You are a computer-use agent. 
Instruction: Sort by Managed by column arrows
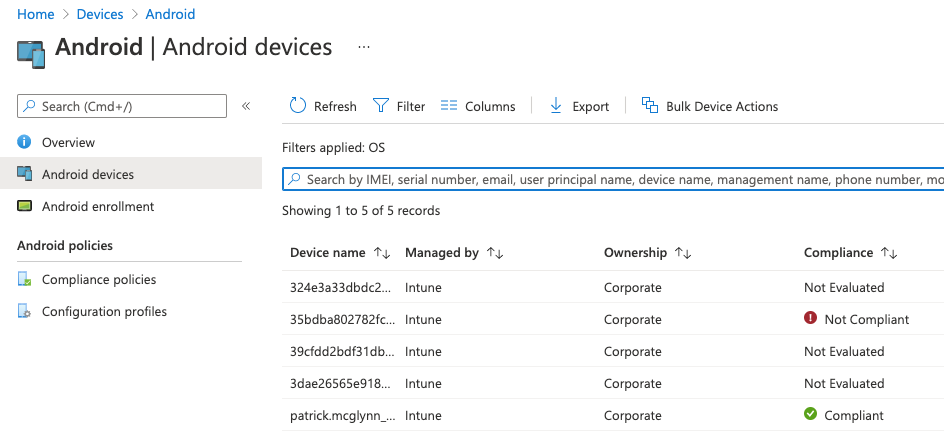[495, 253]
